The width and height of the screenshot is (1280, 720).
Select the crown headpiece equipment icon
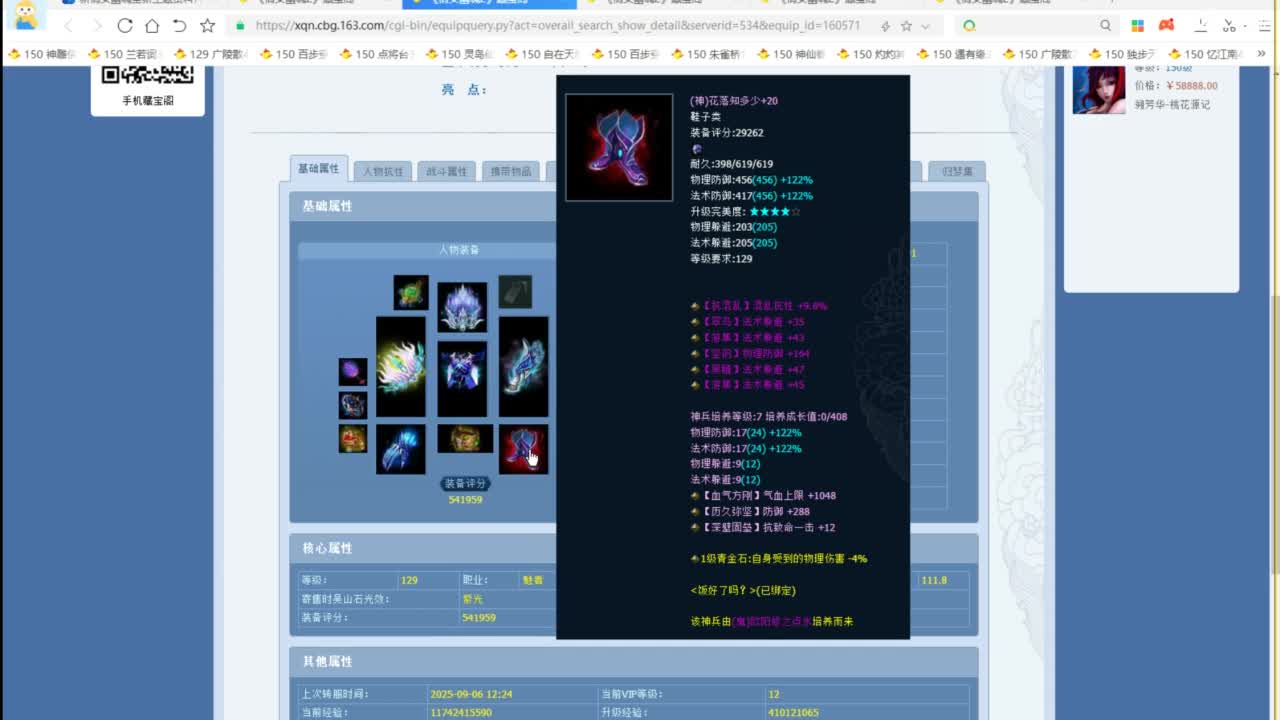(x=462, y=307)
